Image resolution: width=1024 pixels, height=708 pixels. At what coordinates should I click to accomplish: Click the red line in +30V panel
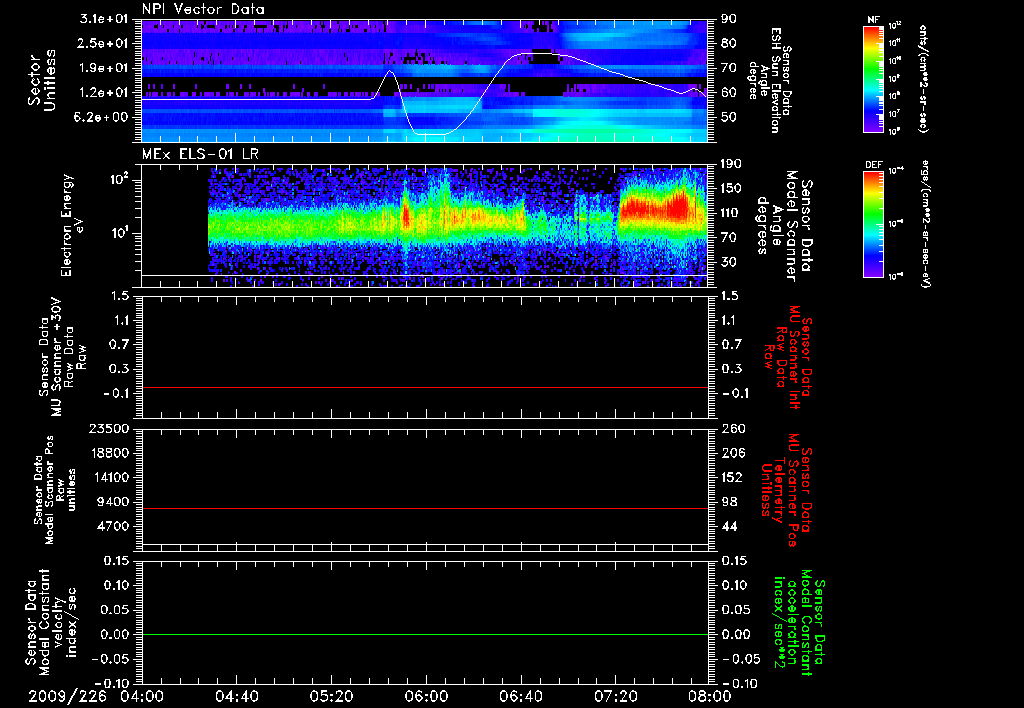[425, 387]
